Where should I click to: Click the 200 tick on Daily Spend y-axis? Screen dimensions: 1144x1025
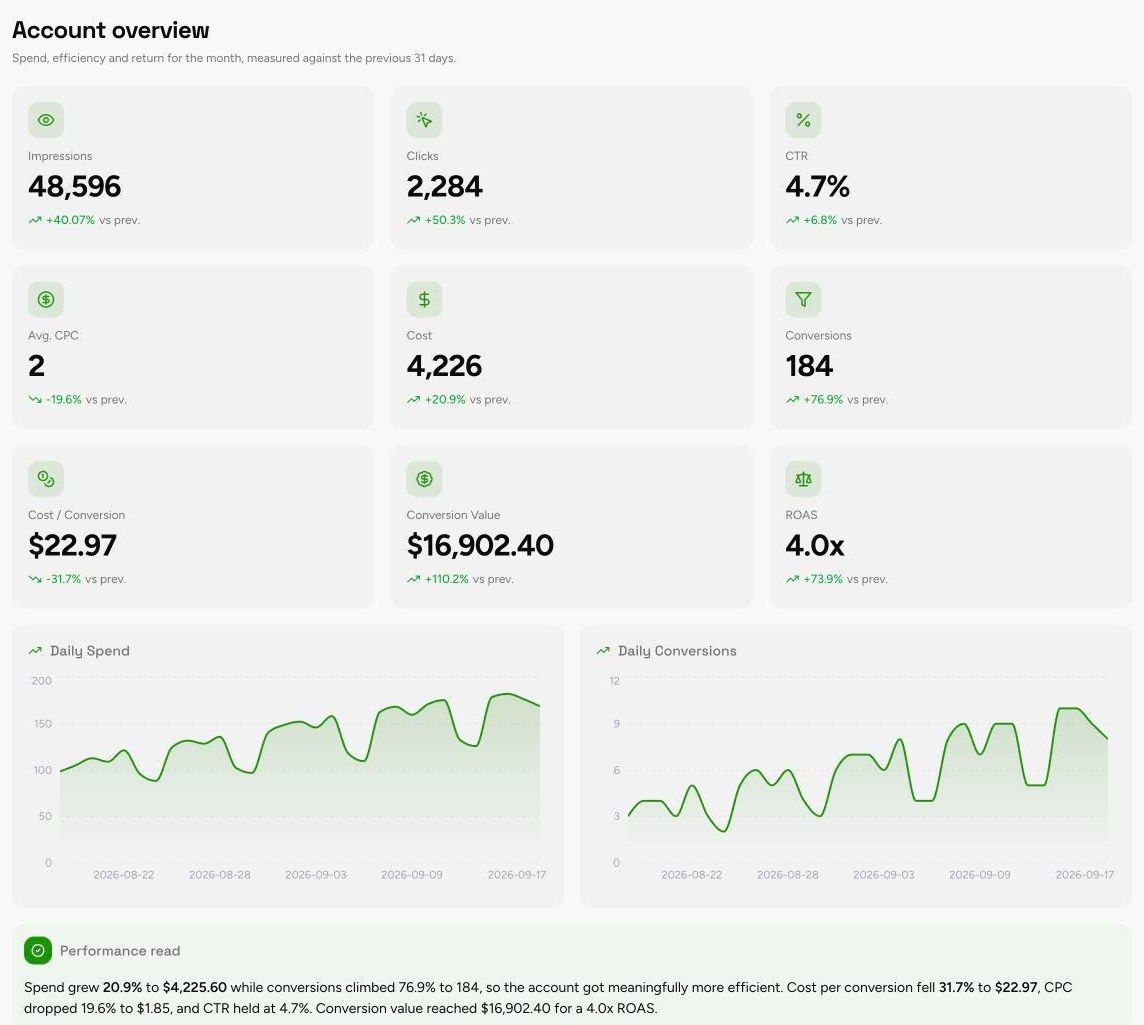(x=42, y=681)
